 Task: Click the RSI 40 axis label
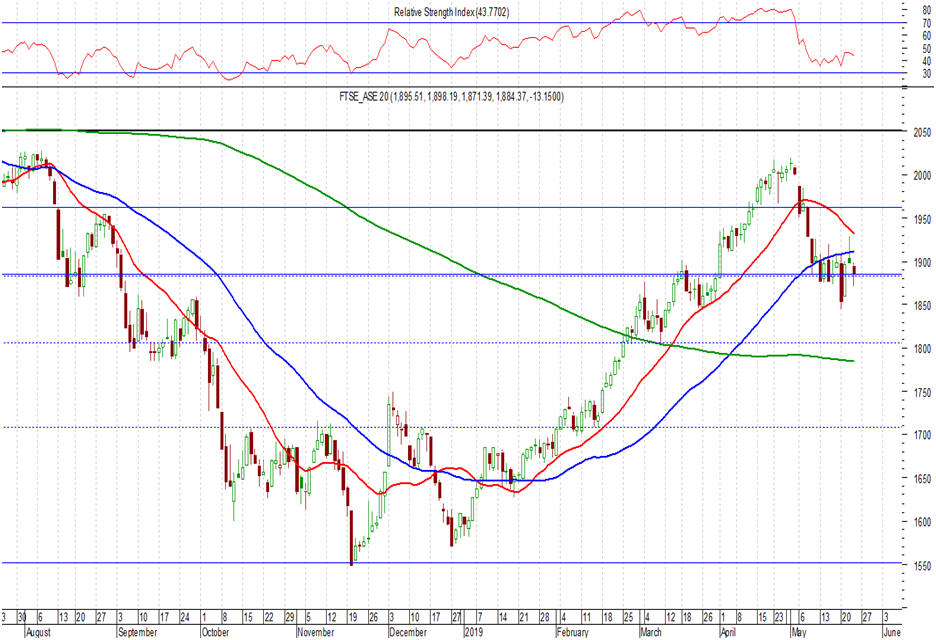(927, 61)
